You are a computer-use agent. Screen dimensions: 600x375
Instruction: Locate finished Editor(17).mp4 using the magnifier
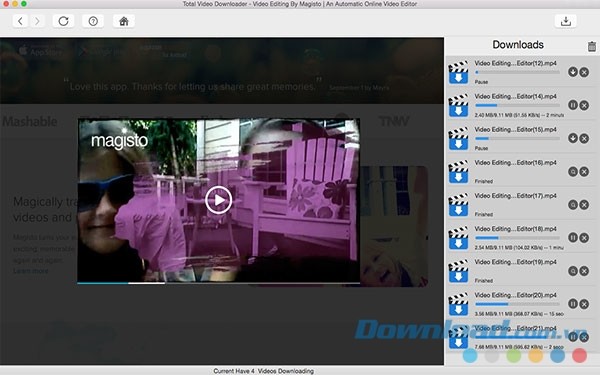(x=573, y=205)
